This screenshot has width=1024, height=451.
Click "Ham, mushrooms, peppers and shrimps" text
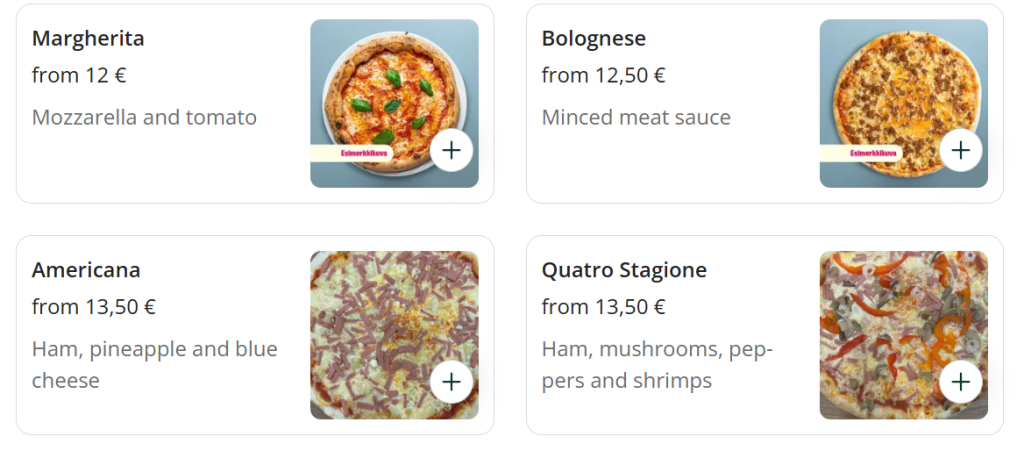(657, 365)
